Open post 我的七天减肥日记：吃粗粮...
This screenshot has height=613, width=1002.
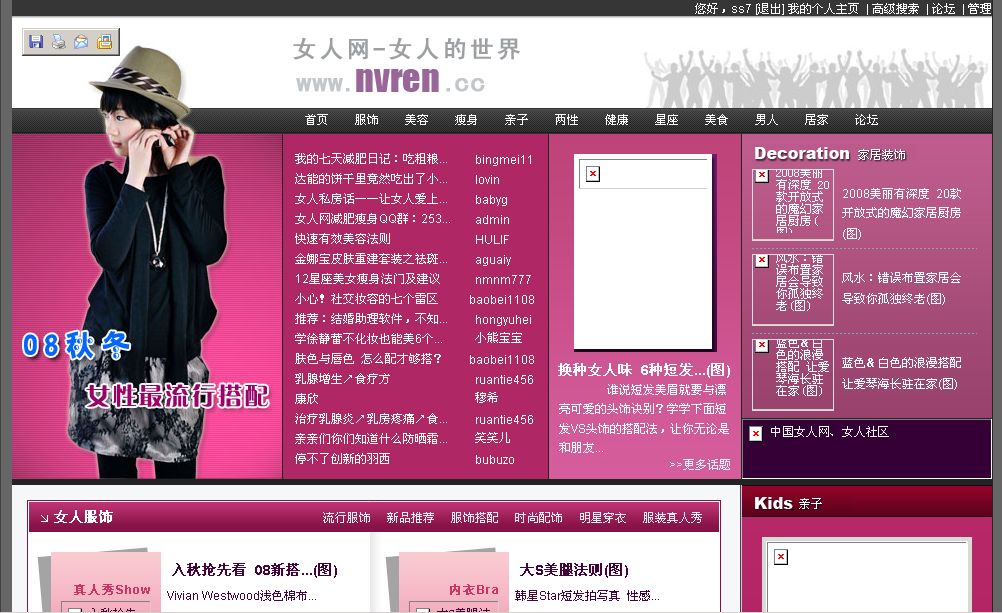click(x=371, y=159)
